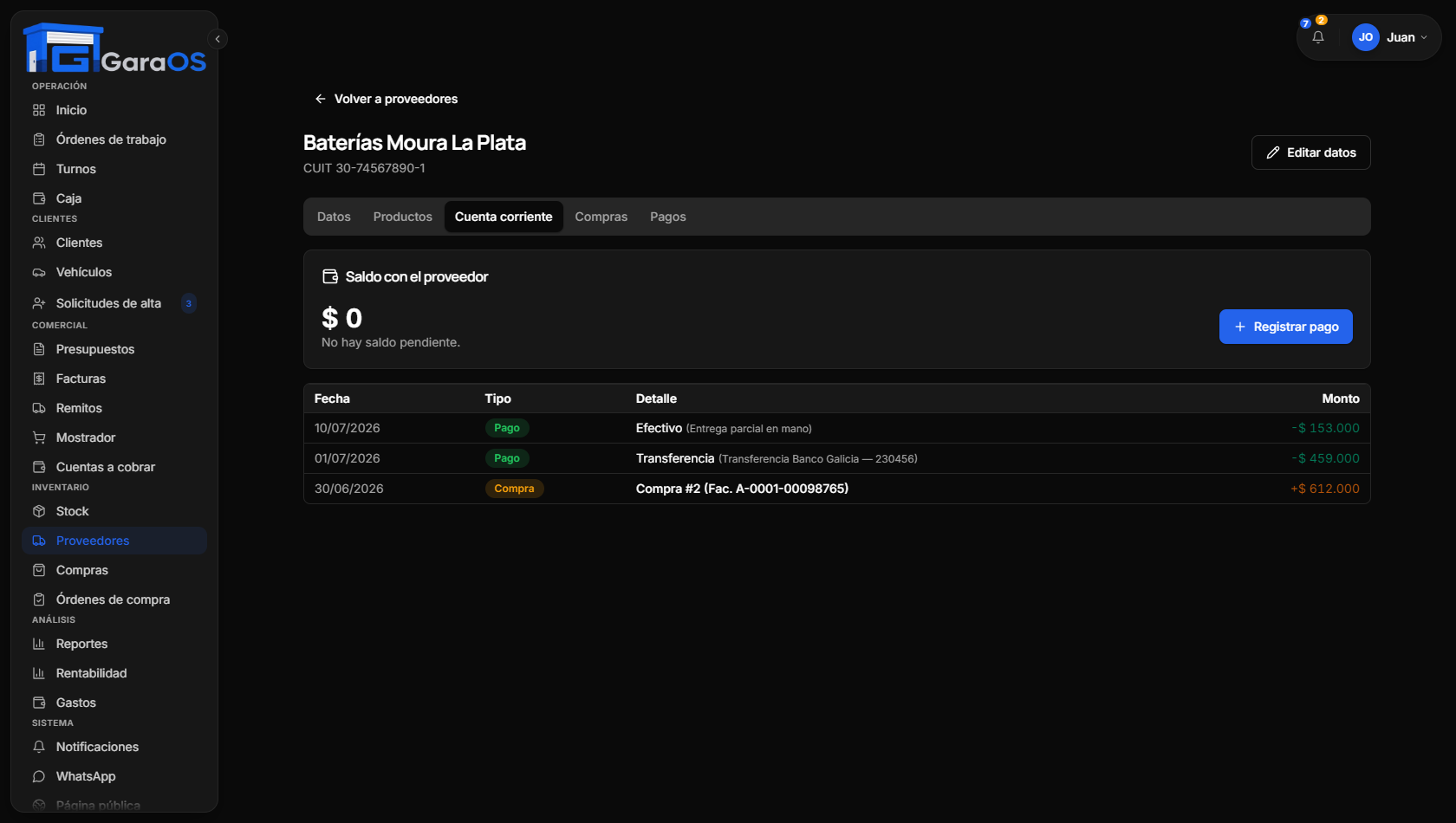
Task: Click the Cuentas a cobrar wallet icon
Action: tap(39, 467)
